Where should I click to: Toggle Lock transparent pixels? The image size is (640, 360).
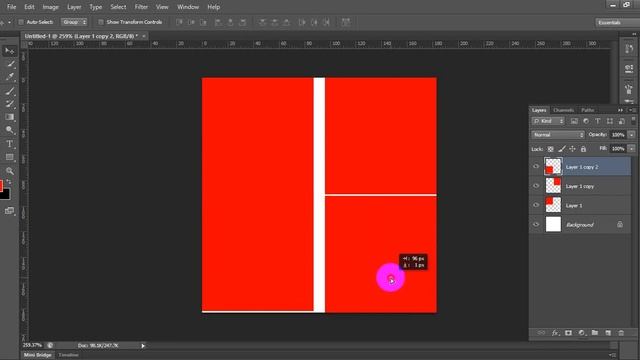tap(551, 149)
